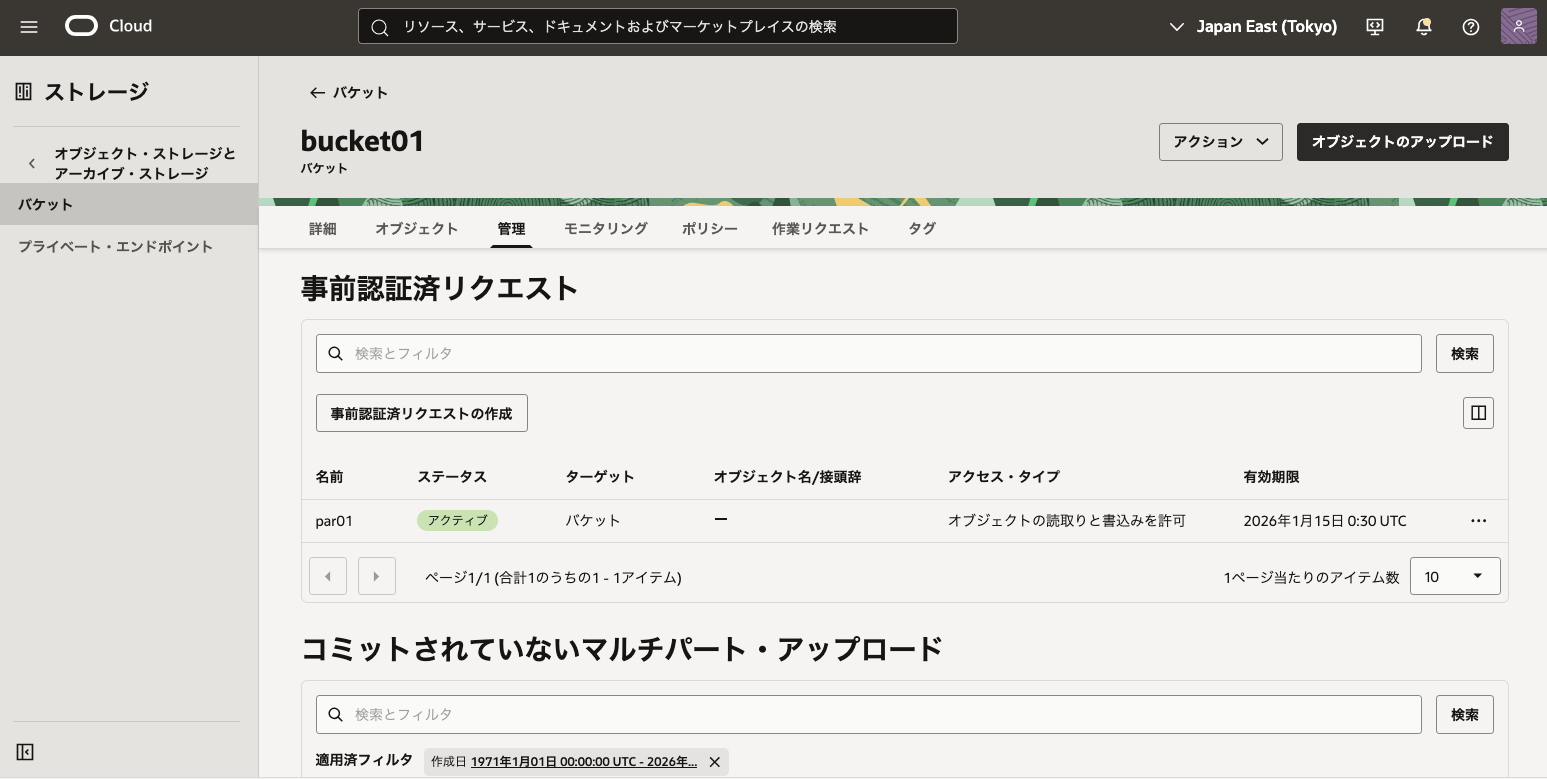The height and width of the screenshot is (779, 1547).
Task: Expand the アクション dropdown
Action: [1220, 142]
